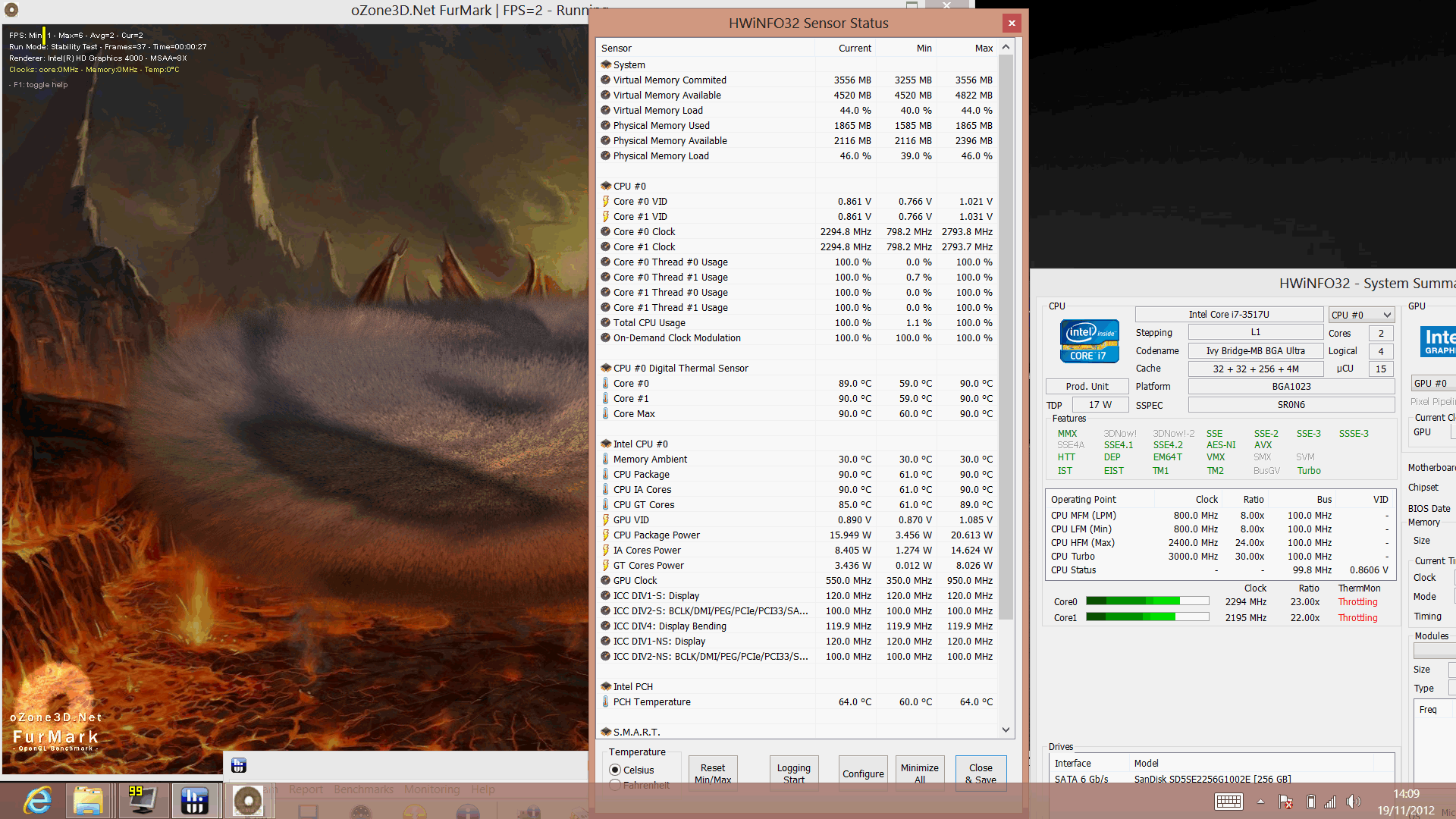
Task: Click the Logging Start button
Action: 793,773
